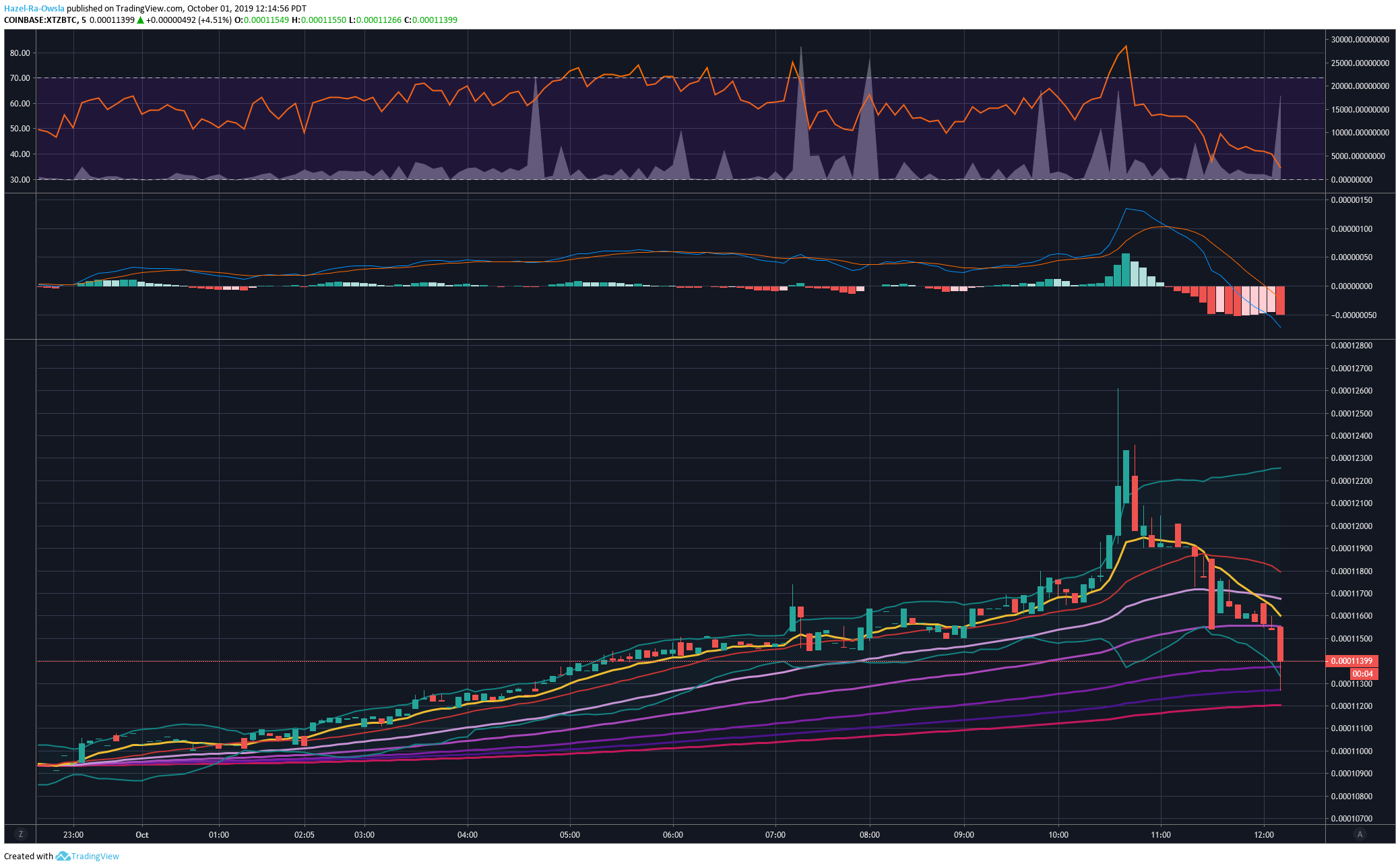Click the 09:00 time axis label
Image resolution: width=1400 pixels, height=868 pixels.
(964, 835)
